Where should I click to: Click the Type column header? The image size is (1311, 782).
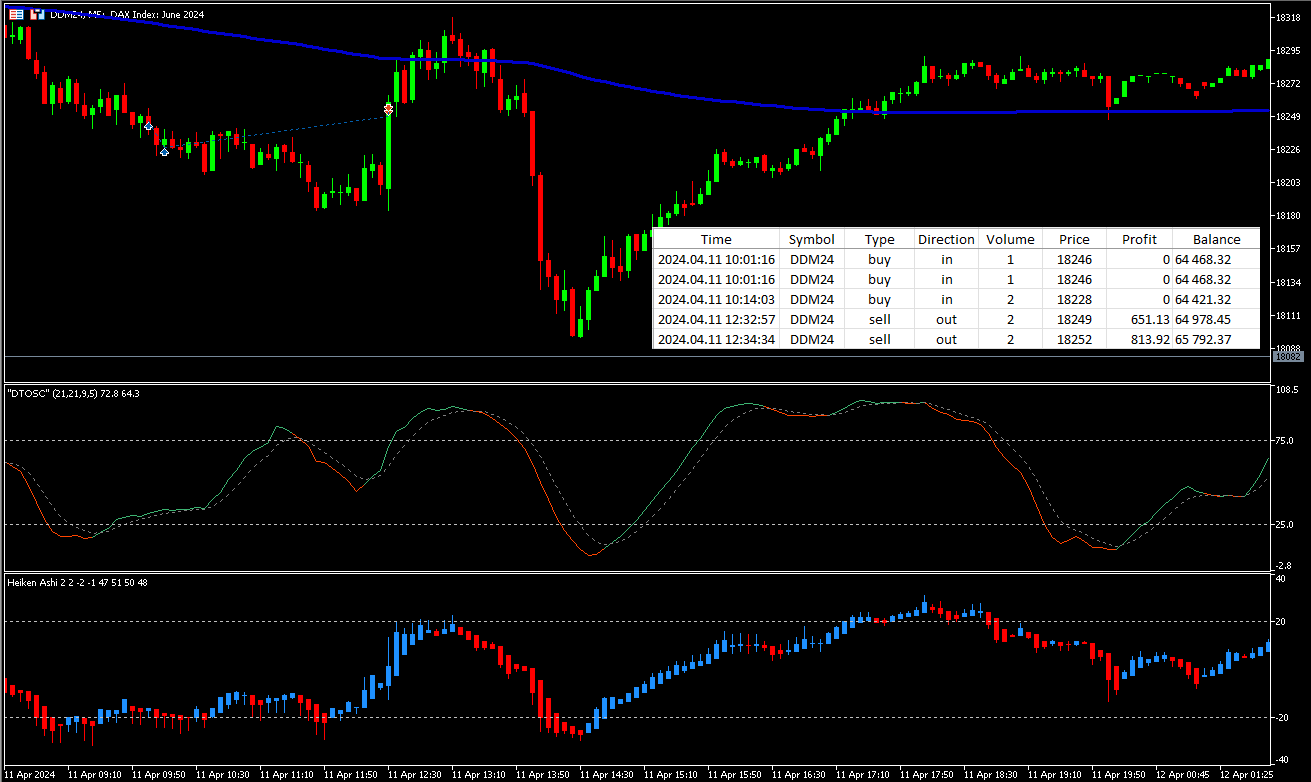pos(879,239)
